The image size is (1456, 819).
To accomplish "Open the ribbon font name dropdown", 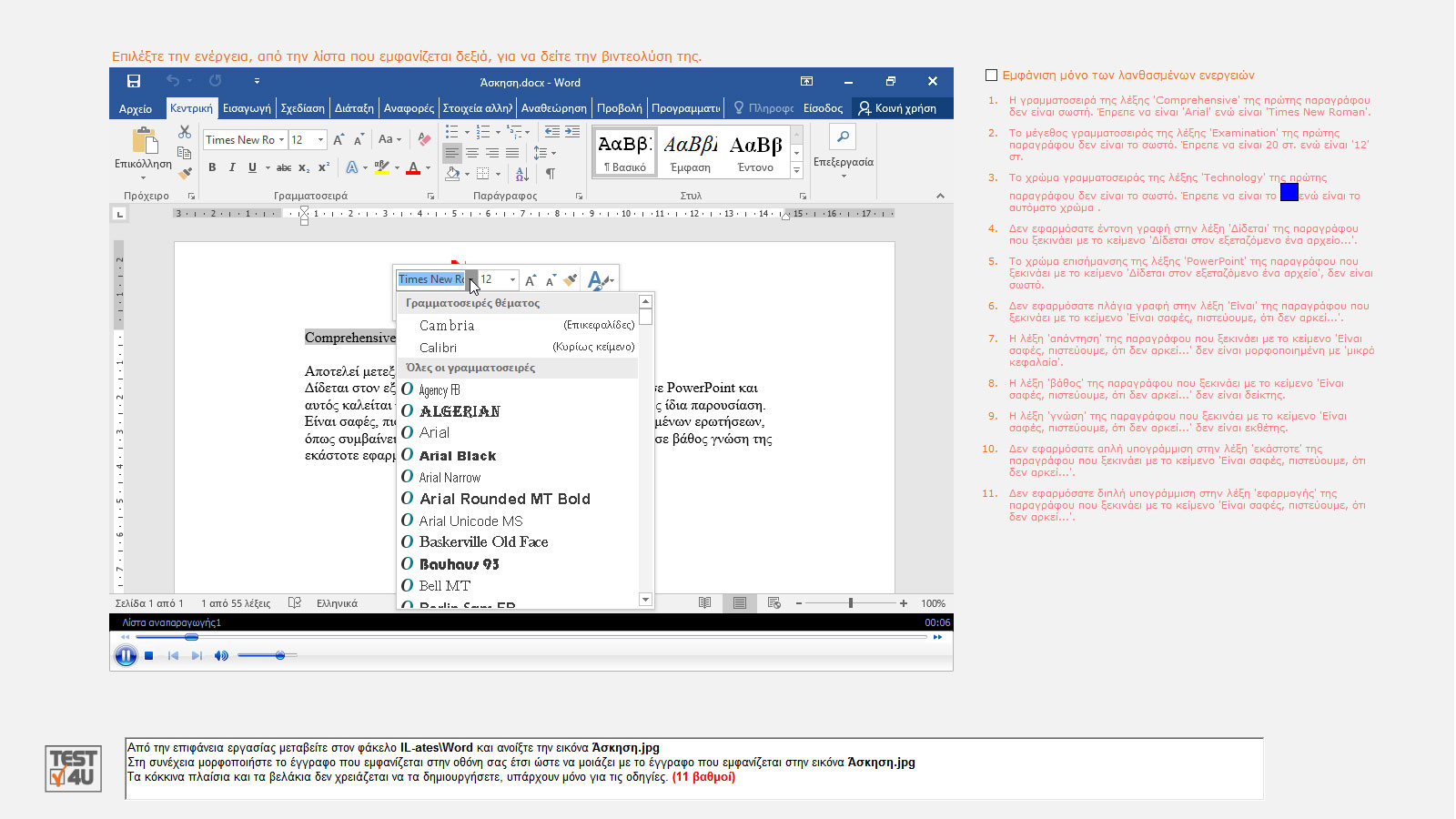I will pos(282,139).
